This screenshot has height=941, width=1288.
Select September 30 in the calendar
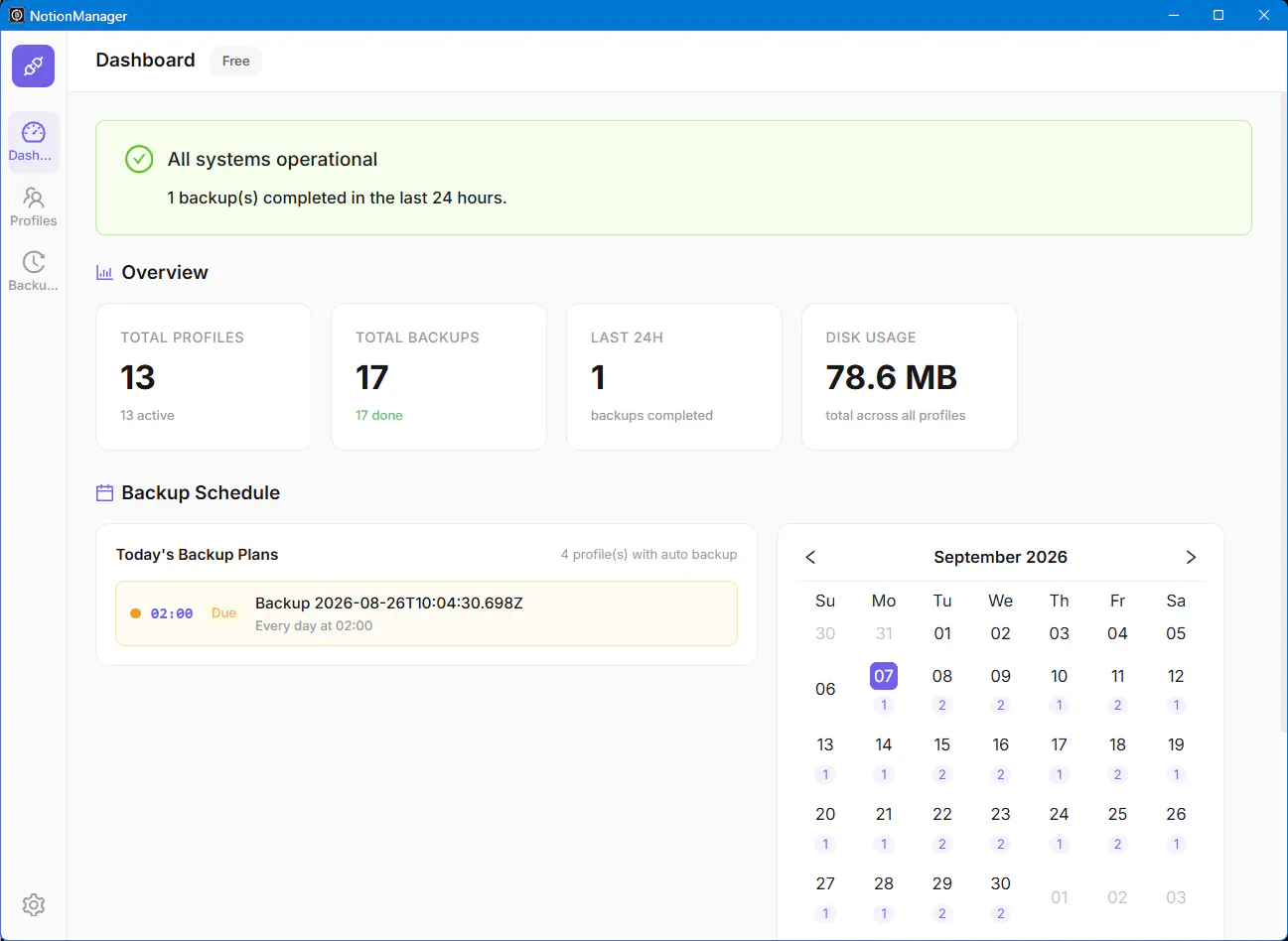(x=1000, y=883)
